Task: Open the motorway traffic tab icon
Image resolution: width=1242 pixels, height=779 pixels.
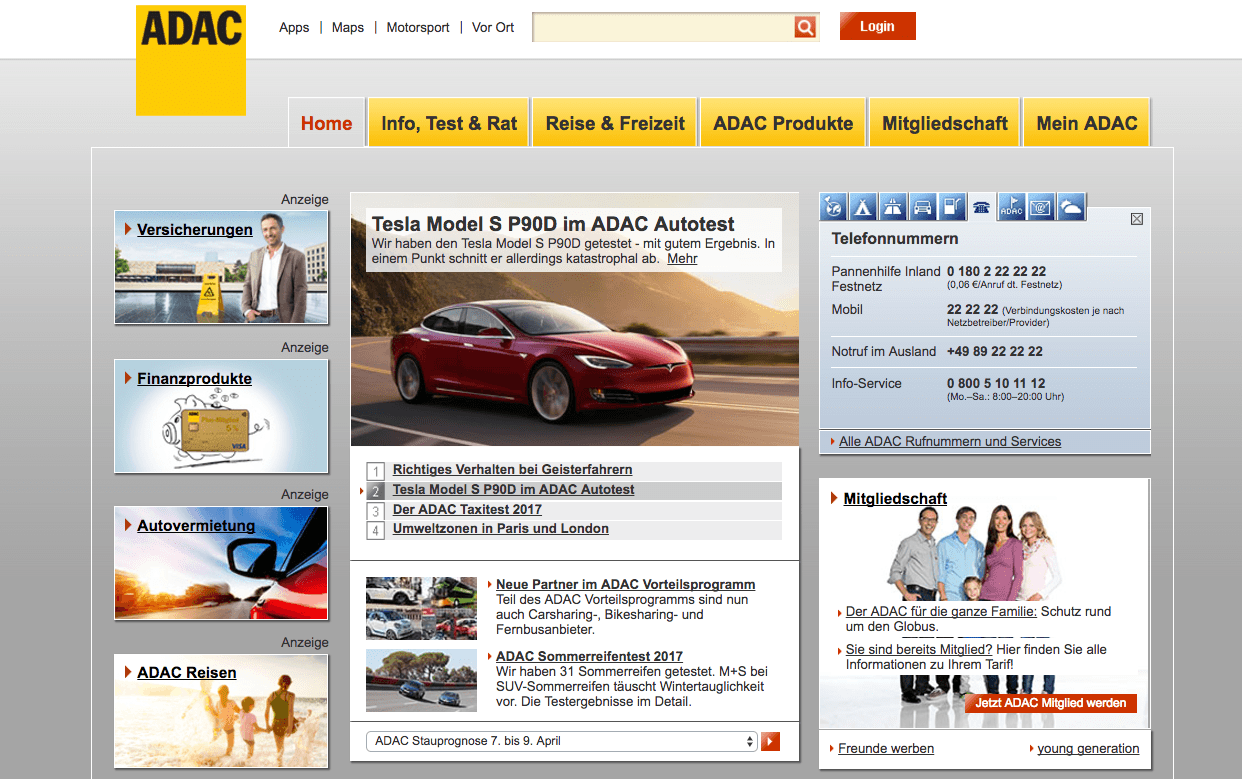Action: 892,207
